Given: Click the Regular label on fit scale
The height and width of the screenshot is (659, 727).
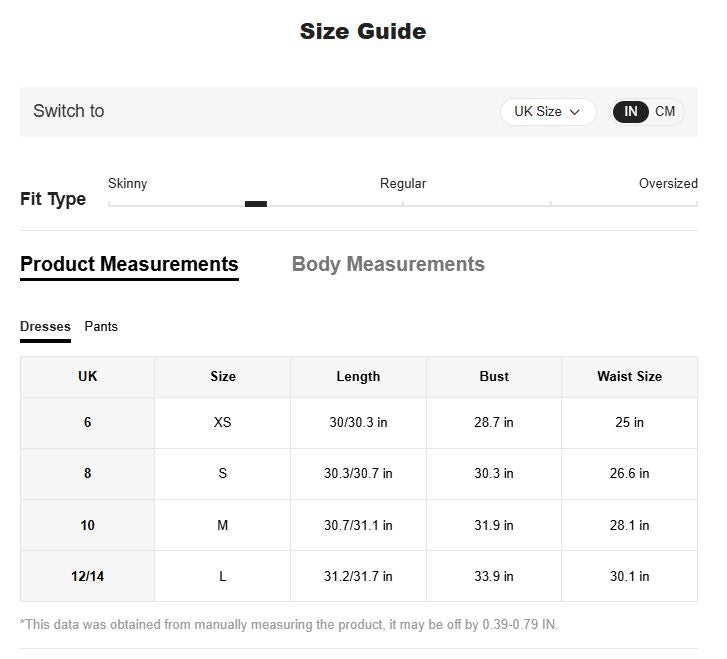Looking at the screenshot, I should pos(403,183).
